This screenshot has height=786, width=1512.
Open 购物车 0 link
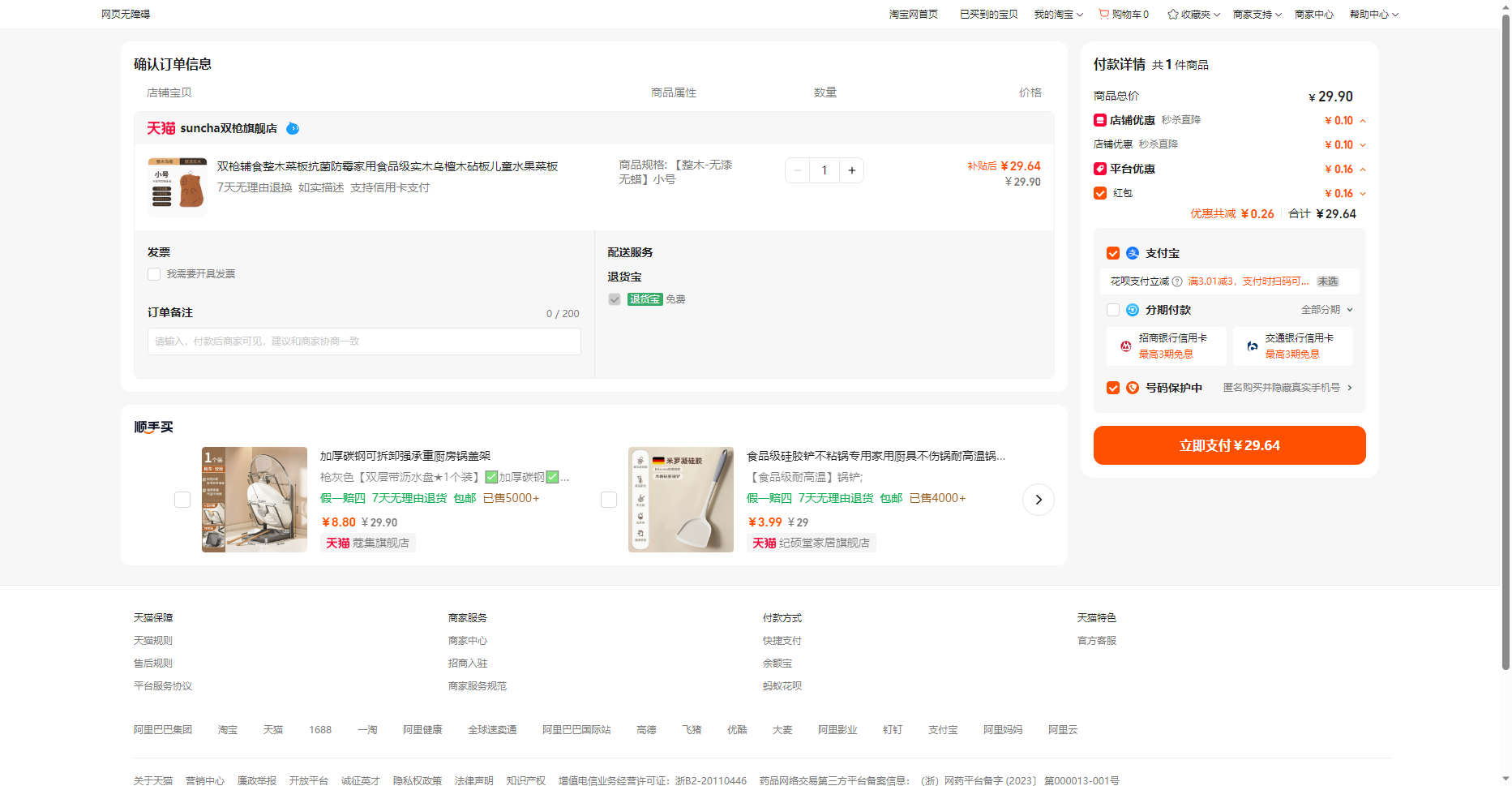point(1124,15)
